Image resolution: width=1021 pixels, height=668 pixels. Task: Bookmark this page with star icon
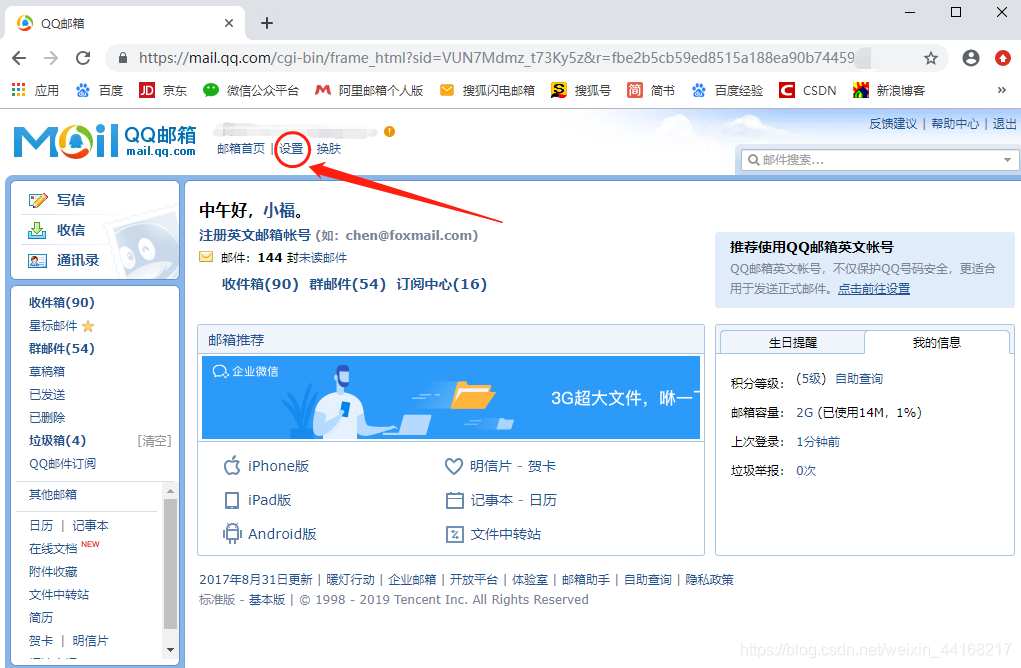(x=930, y=58)
